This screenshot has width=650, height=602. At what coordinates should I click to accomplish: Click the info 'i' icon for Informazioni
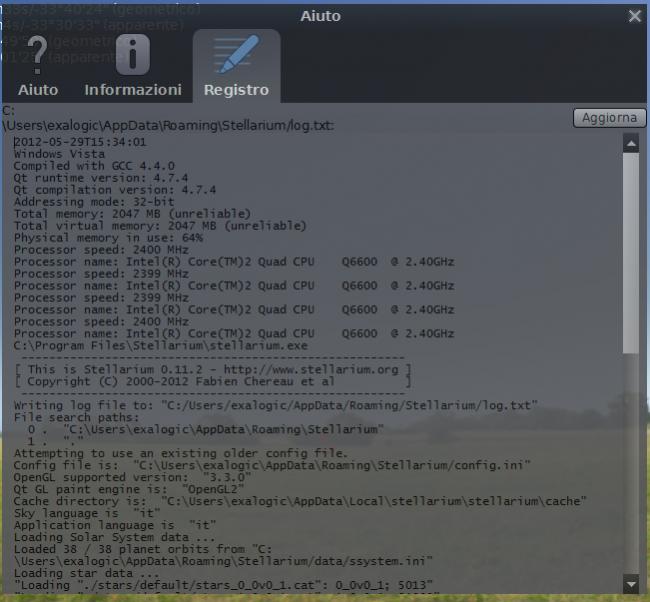tap(133, 56)
